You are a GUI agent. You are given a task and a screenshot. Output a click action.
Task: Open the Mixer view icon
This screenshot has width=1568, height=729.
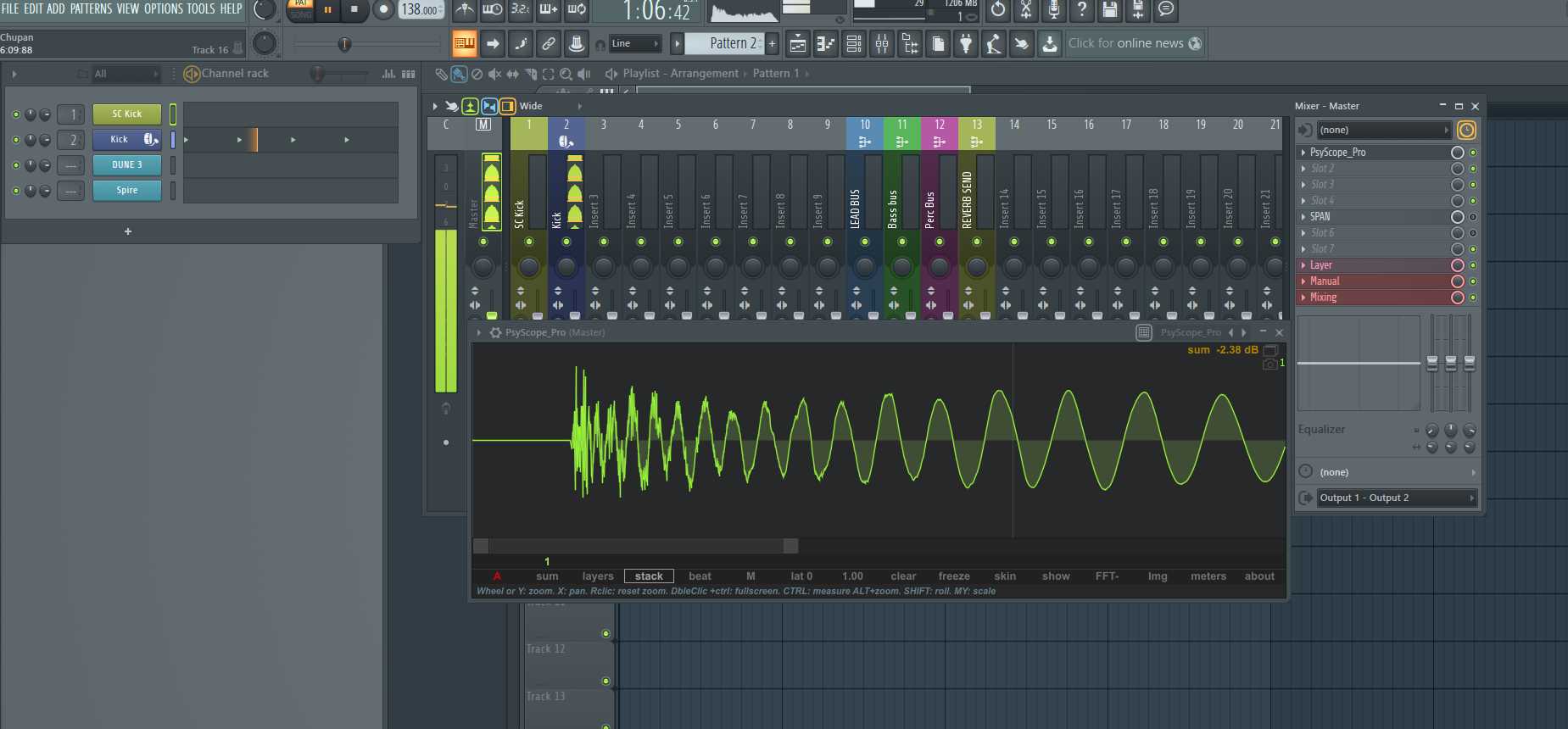click(882, 43)
